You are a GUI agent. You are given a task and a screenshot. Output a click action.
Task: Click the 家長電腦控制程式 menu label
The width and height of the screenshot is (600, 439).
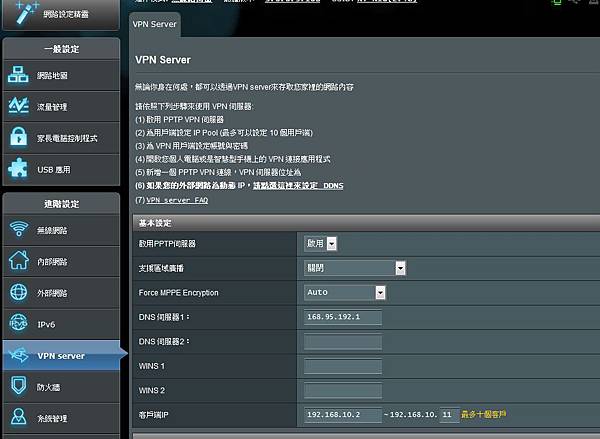[x=67, y=138]
